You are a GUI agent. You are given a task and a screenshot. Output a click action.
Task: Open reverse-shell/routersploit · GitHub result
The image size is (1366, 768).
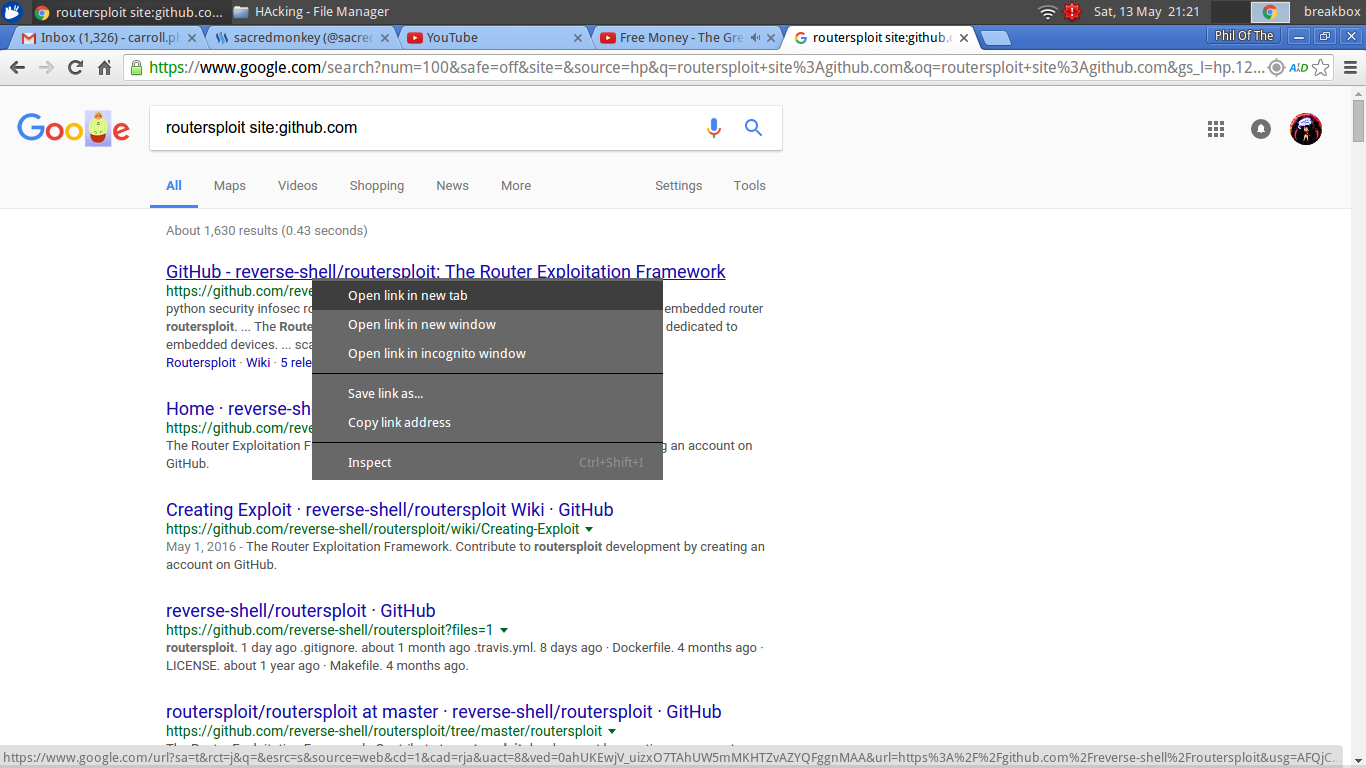(301, 611)
